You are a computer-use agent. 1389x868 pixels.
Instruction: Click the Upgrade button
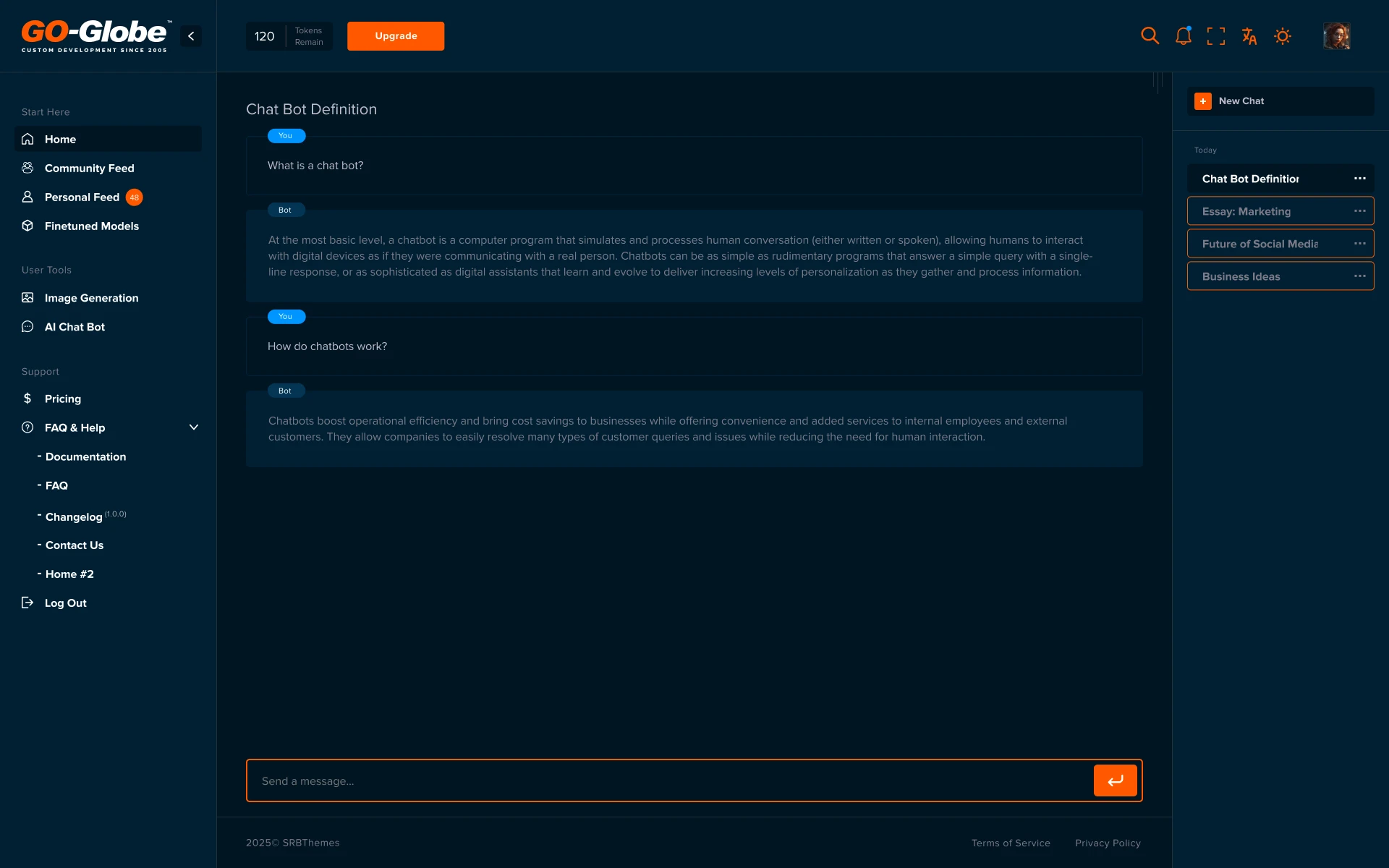396,35
